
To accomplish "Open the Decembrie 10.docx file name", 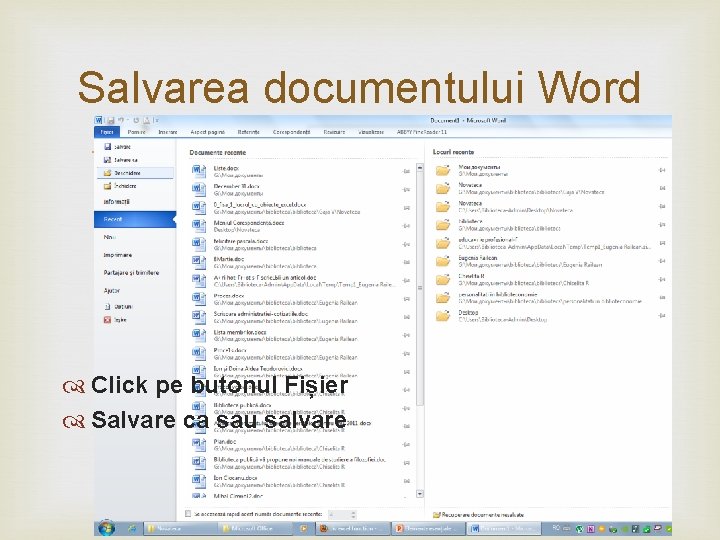I will click(236, 186).
